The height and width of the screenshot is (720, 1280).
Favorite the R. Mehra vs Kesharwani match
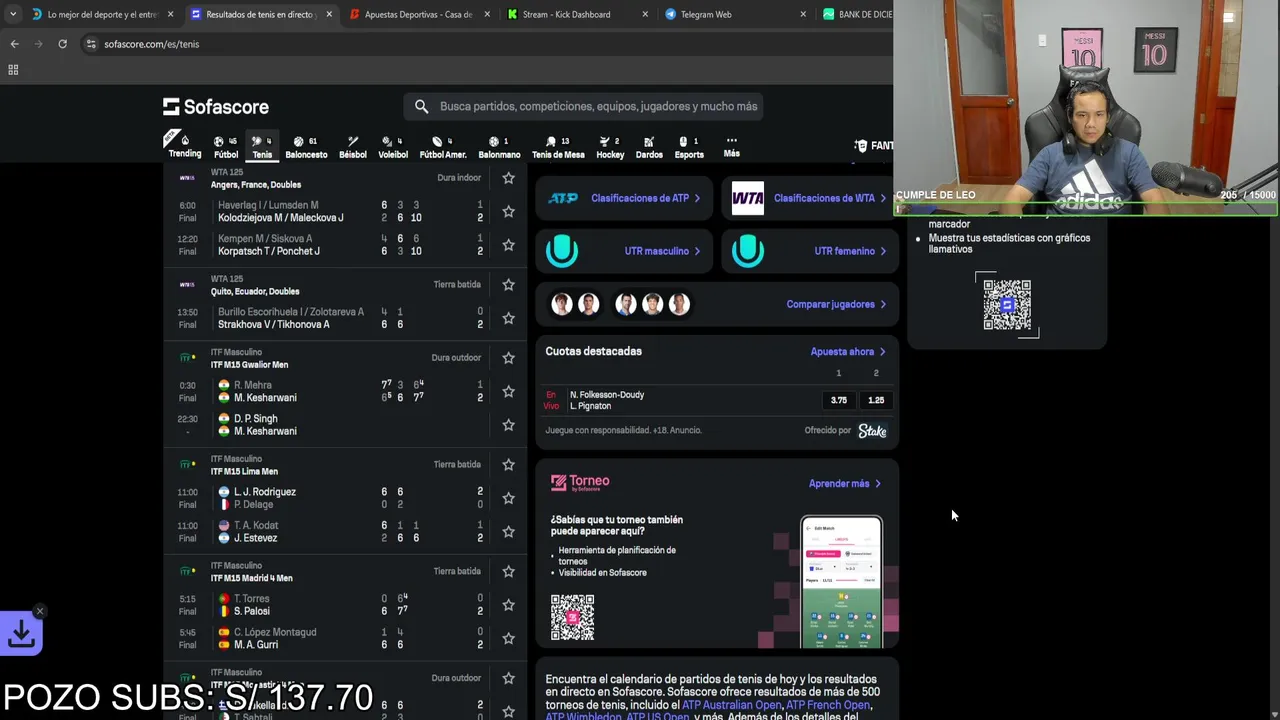tap(508, 391)
